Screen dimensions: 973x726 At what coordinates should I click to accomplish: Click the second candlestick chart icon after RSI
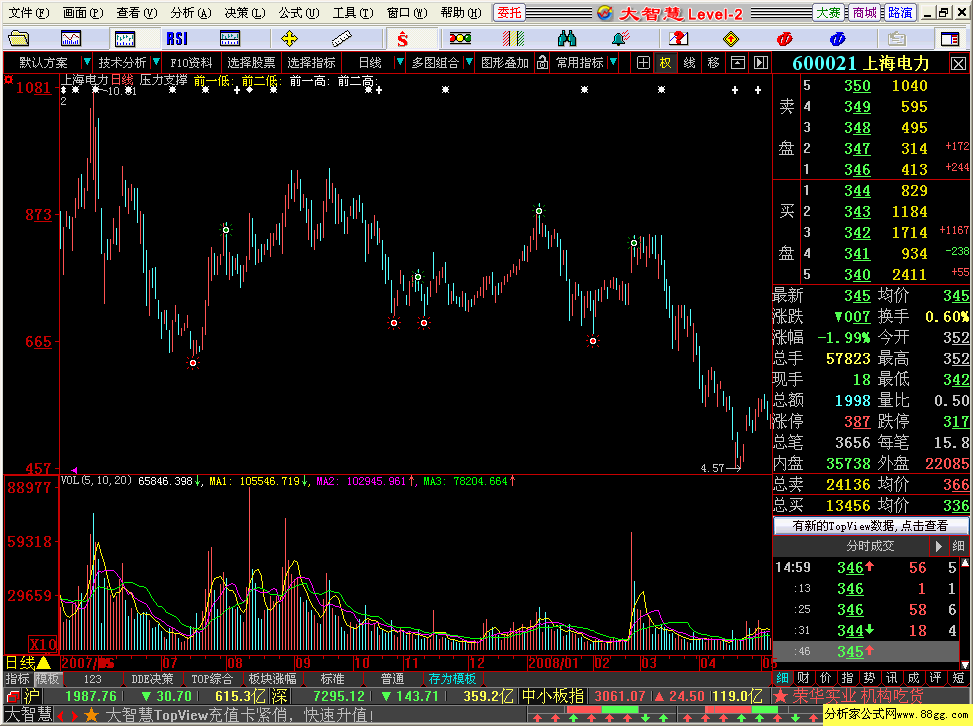click(x=230, y=39)
